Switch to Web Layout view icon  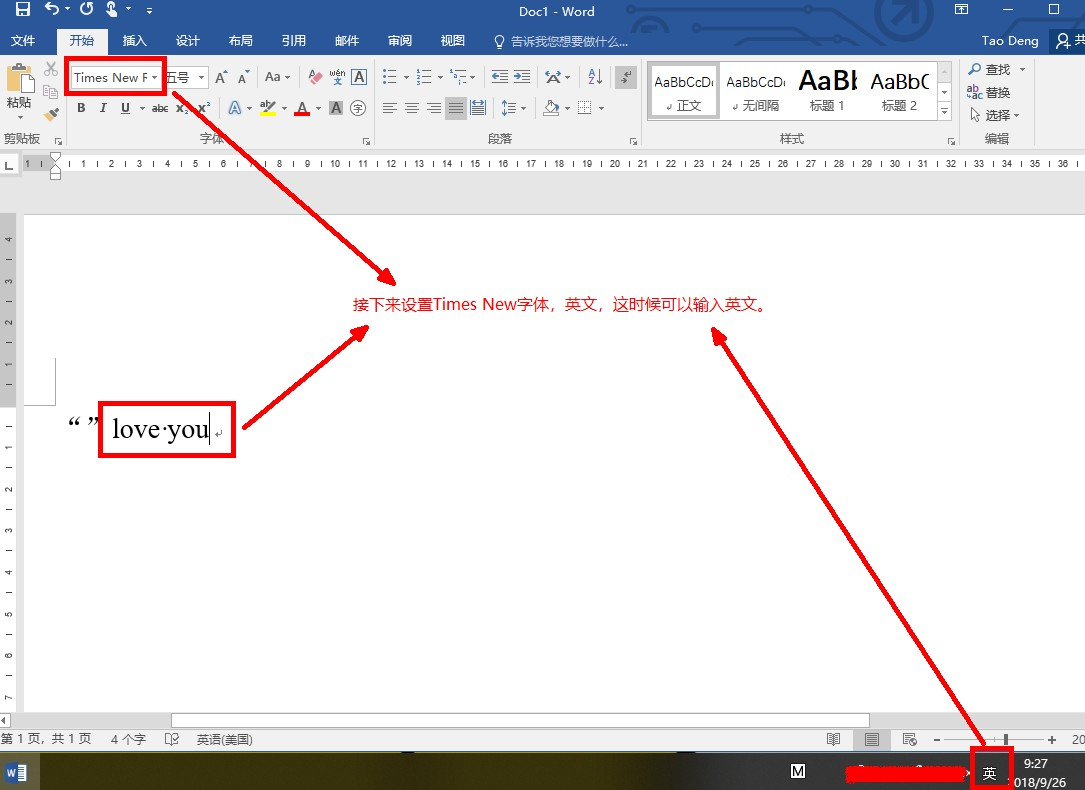pos(910,740)
